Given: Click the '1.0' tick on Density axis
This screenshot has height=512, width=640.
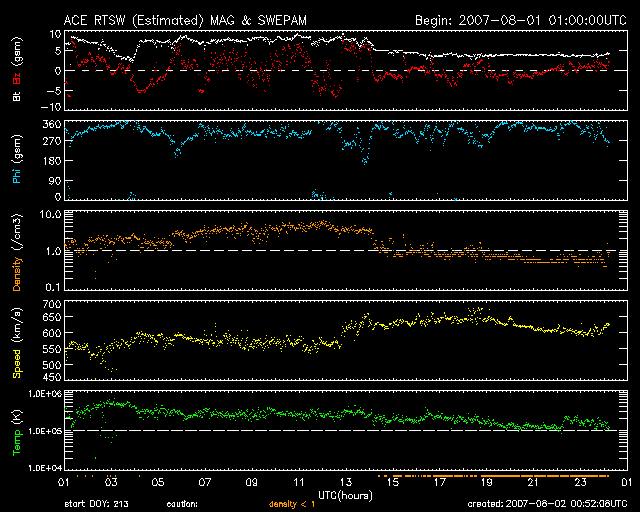Looking at the screenshot, I should coord(53,251).
